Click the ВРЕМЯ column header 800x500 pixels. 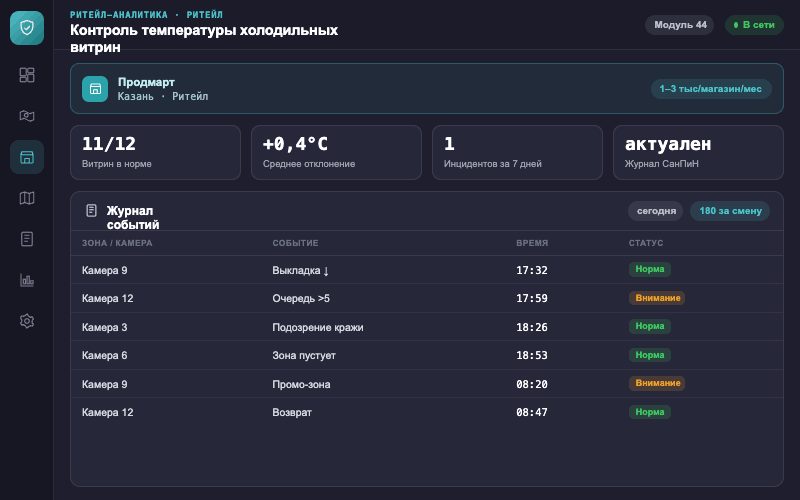click(532, 243)
